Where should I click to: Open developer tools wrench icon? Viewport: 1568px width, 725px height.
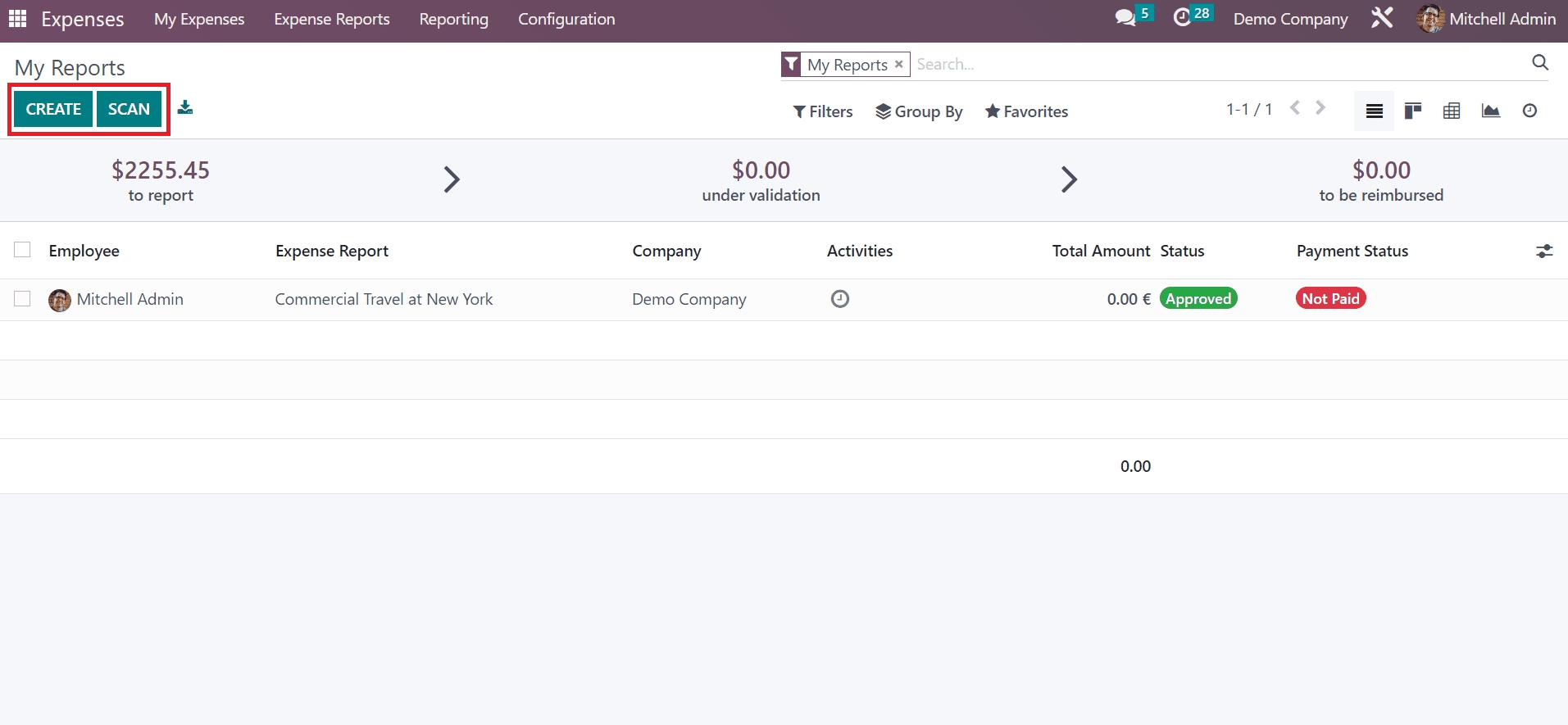click(1382, 17)
